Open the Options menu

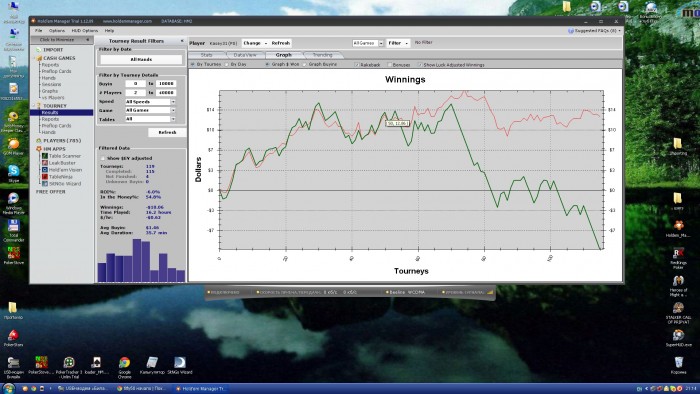(57, 31)
